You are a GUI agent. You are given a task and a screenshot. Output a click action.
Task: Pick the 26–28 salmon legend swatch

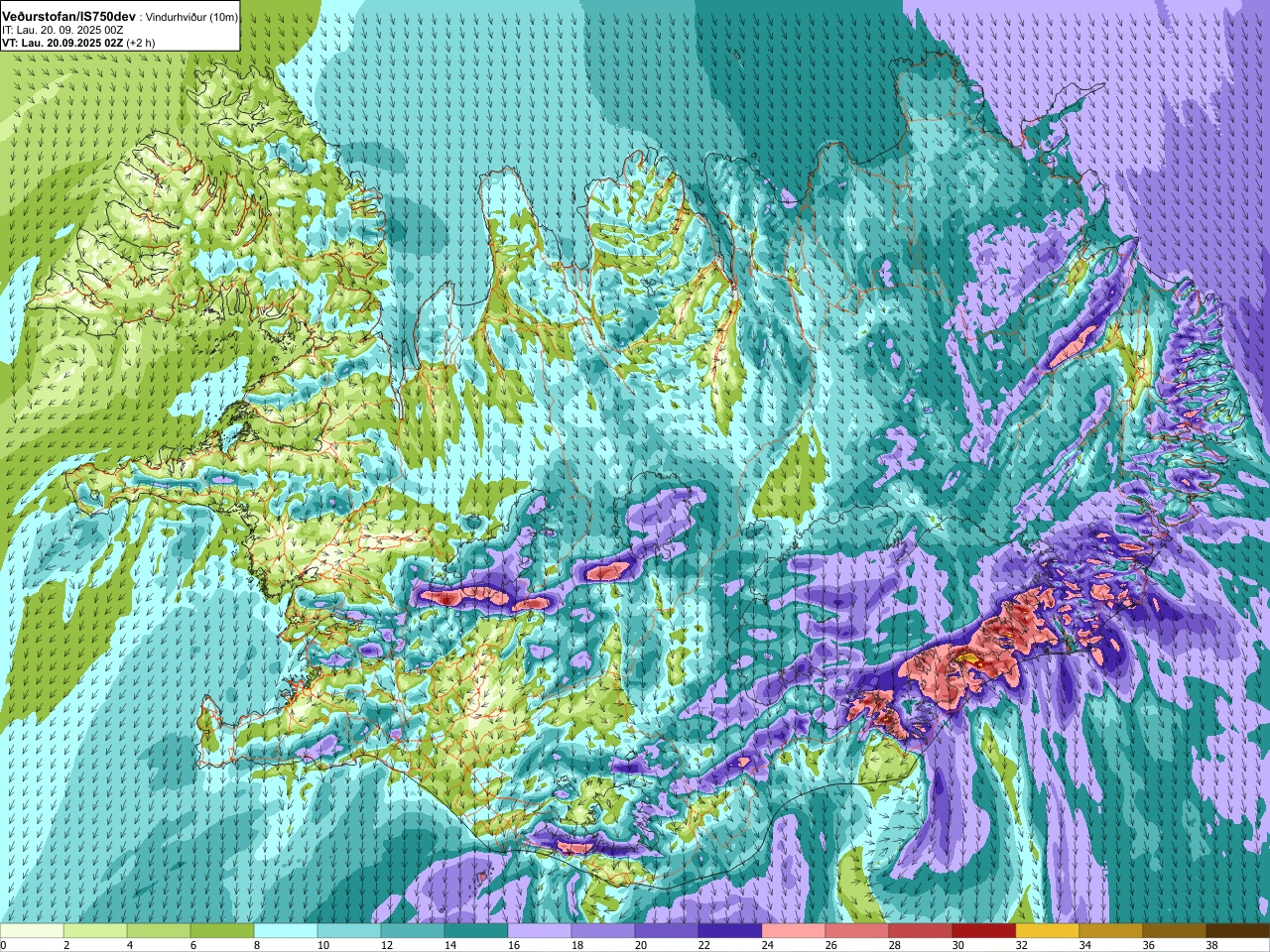pyautogui.click(x=857, y=932)
